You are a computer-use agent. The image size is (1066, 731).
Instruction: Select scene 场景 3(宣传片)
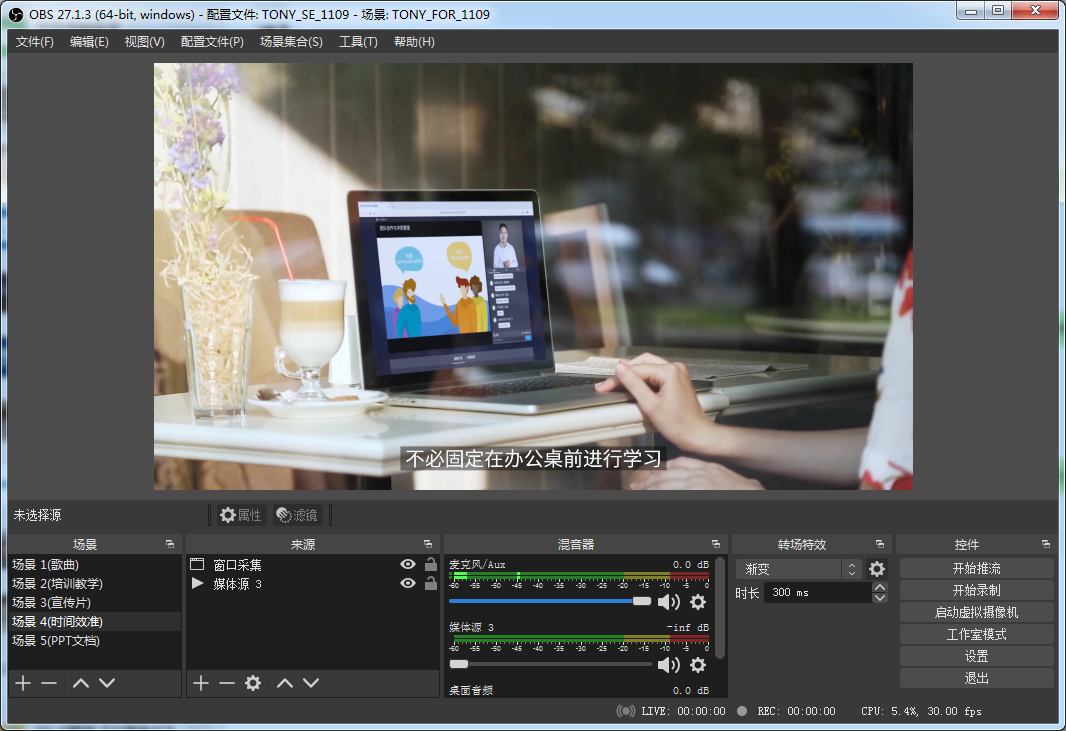point(95,602)
